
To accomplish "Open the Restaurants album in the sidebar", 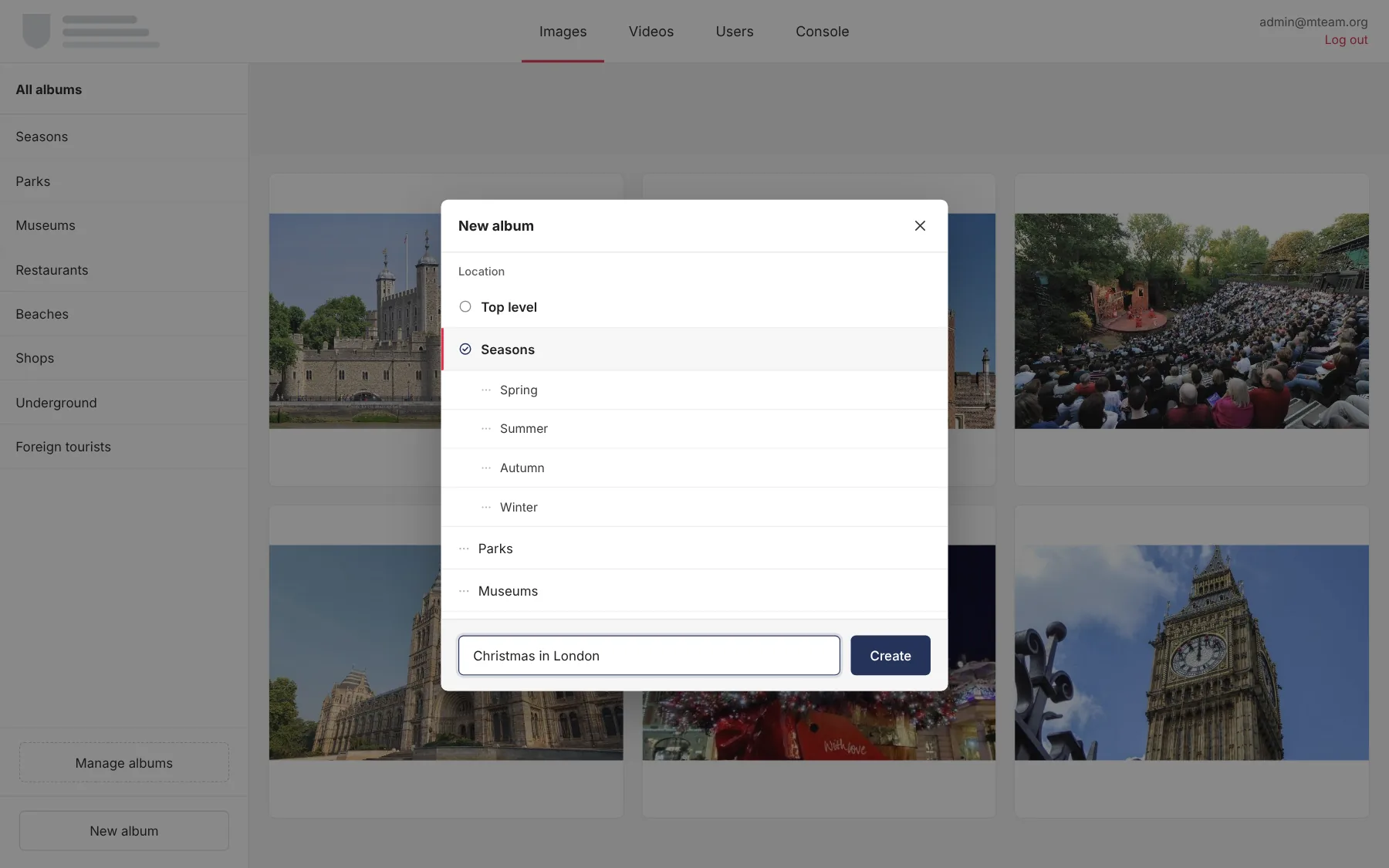I will point(123,270).
